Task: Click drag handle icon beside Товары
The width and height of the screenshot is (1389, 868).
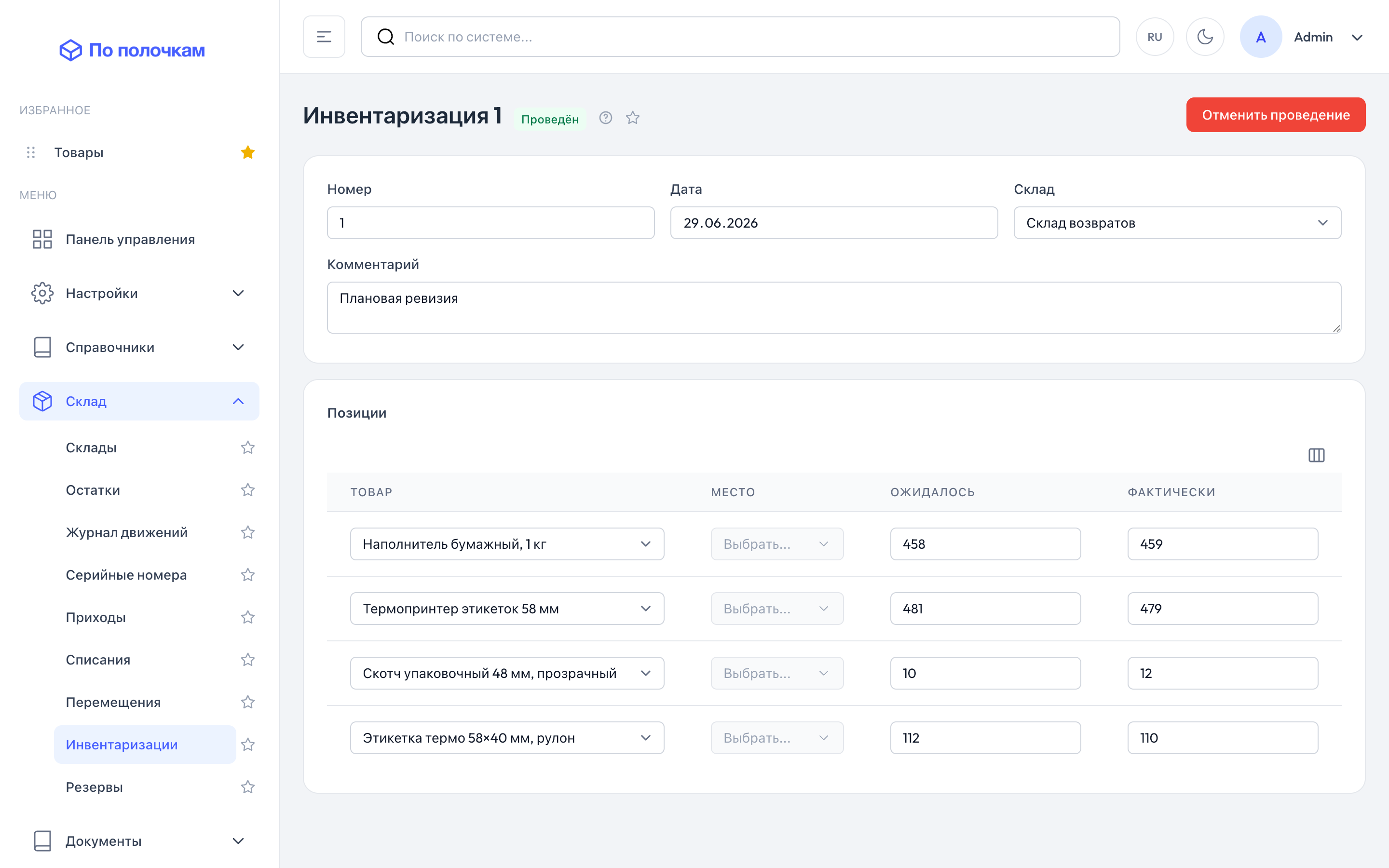Action: coord(31,152)
